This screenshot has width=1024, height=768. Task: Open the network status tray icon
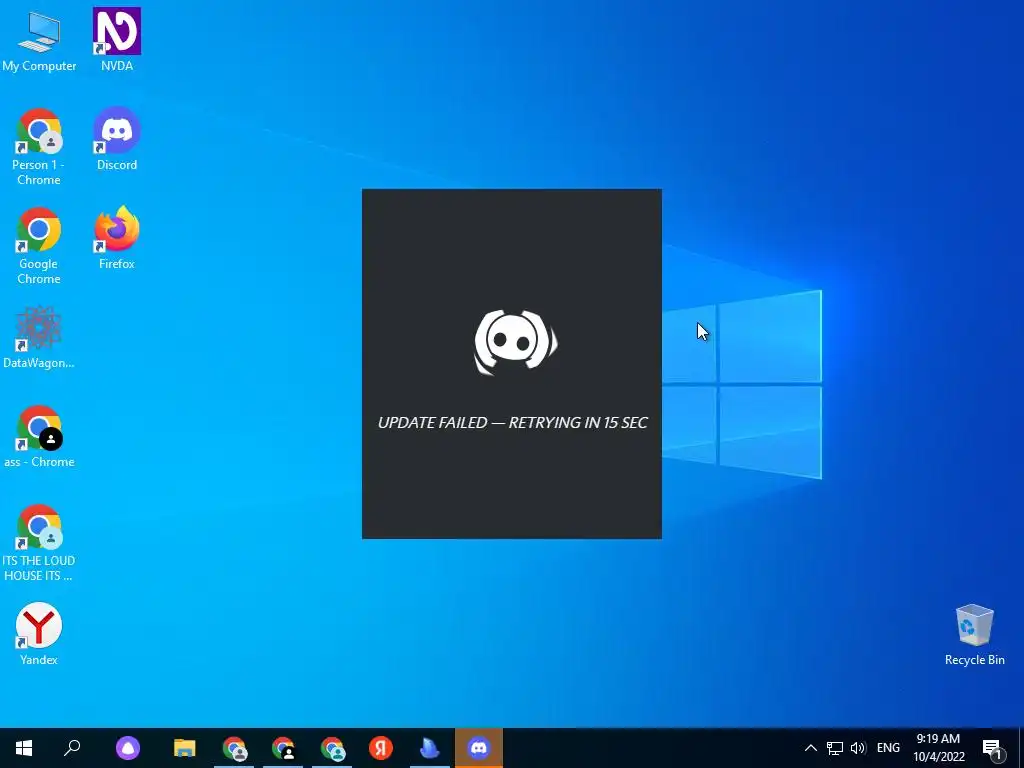coord(835,748)
